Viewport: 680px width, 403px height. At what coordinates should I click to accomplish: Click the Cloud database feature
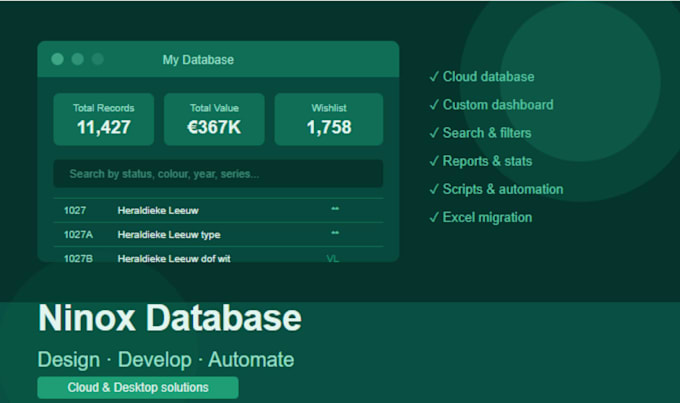482,77
